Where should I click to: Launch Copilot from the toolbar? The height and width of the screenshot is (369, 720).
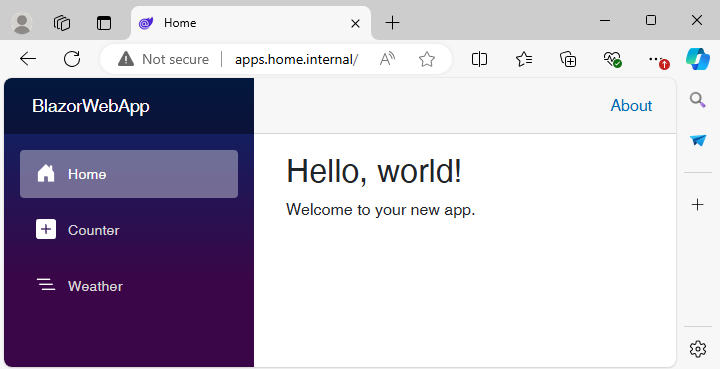(x=698, y=59)
